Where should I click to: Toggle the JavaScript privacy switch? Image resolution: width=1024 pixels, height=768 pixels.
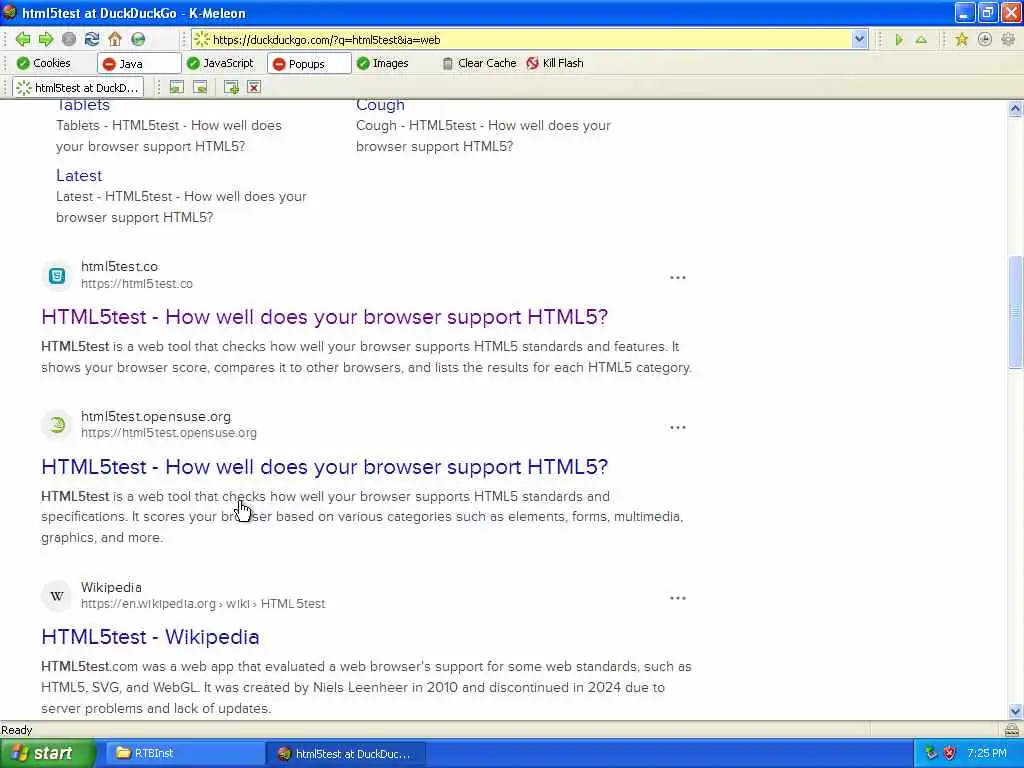[x=220, y=63]
